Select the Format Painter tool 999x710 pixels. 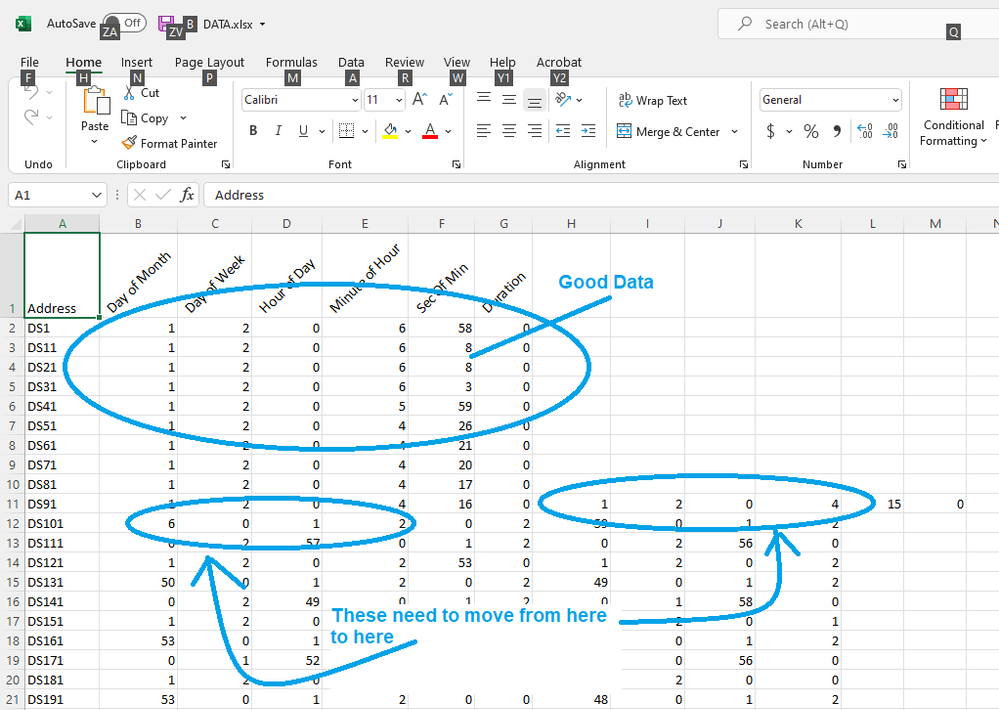(169, 143)
